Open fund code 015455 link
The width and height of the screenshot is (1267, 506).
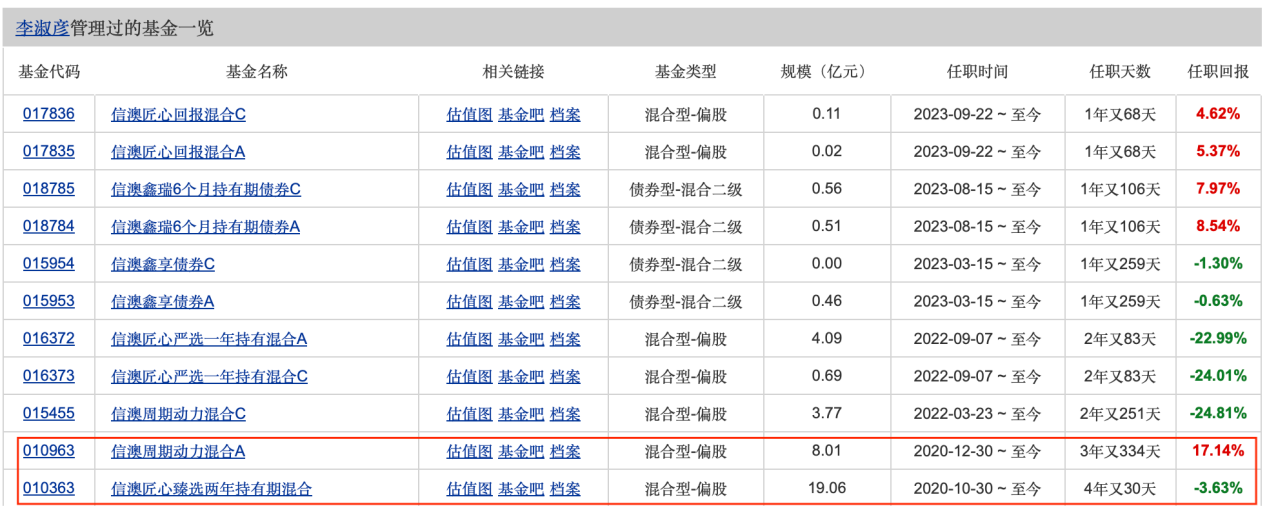coord(49,414)
